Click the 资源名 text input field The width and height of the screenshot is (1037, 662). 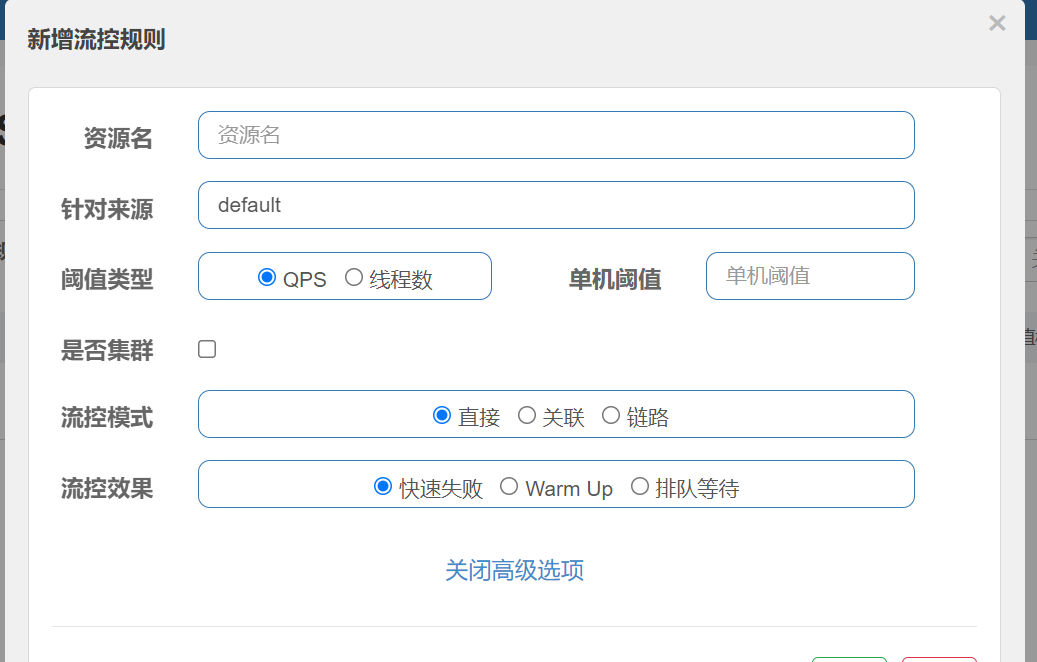click(556, 135)
